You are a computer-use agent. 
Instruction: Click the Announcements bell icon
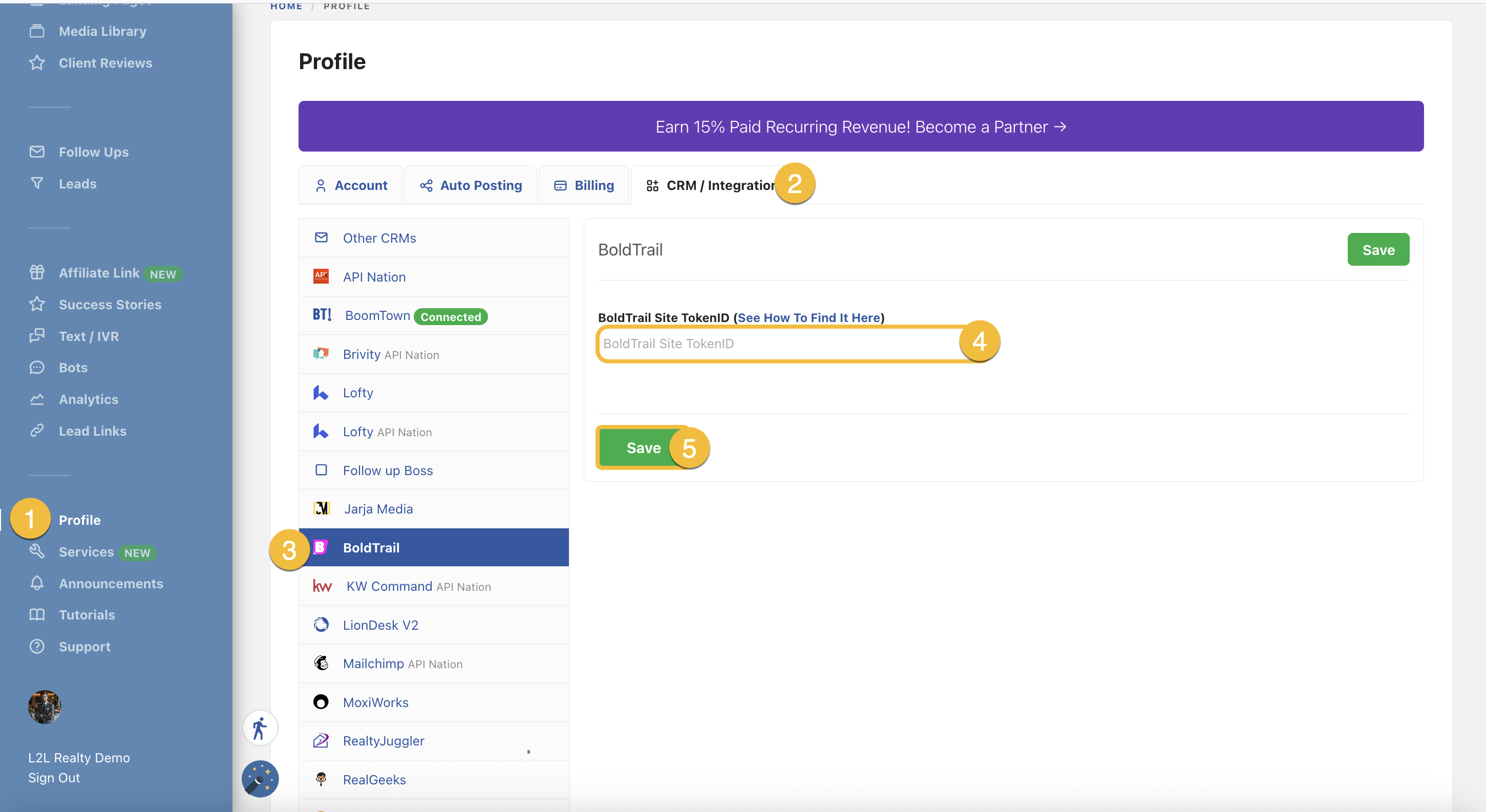[x=37, y=583]
